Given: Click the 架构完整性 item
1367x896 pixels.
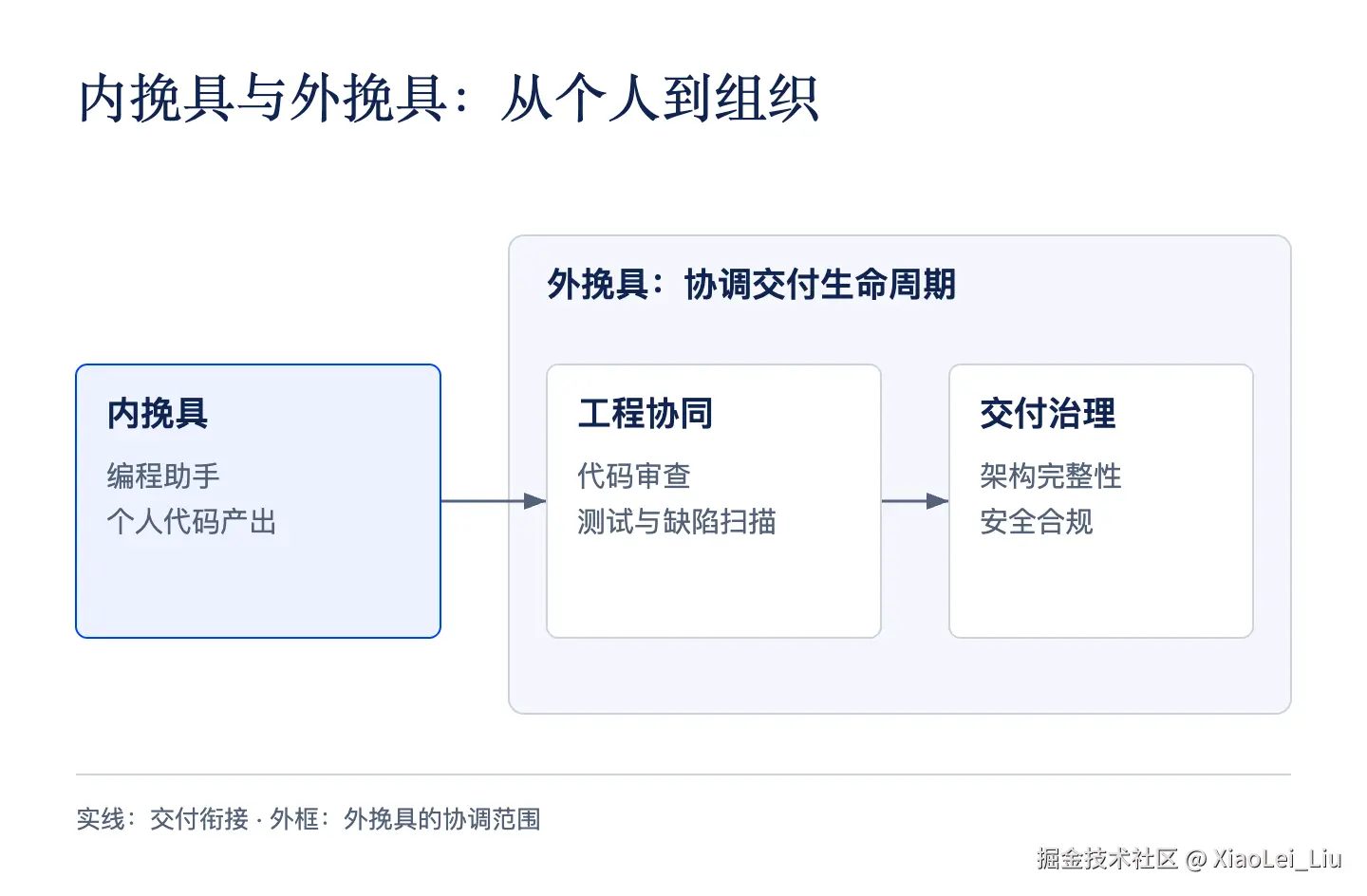Looking at the screenshot, I should coord(1051,476).
